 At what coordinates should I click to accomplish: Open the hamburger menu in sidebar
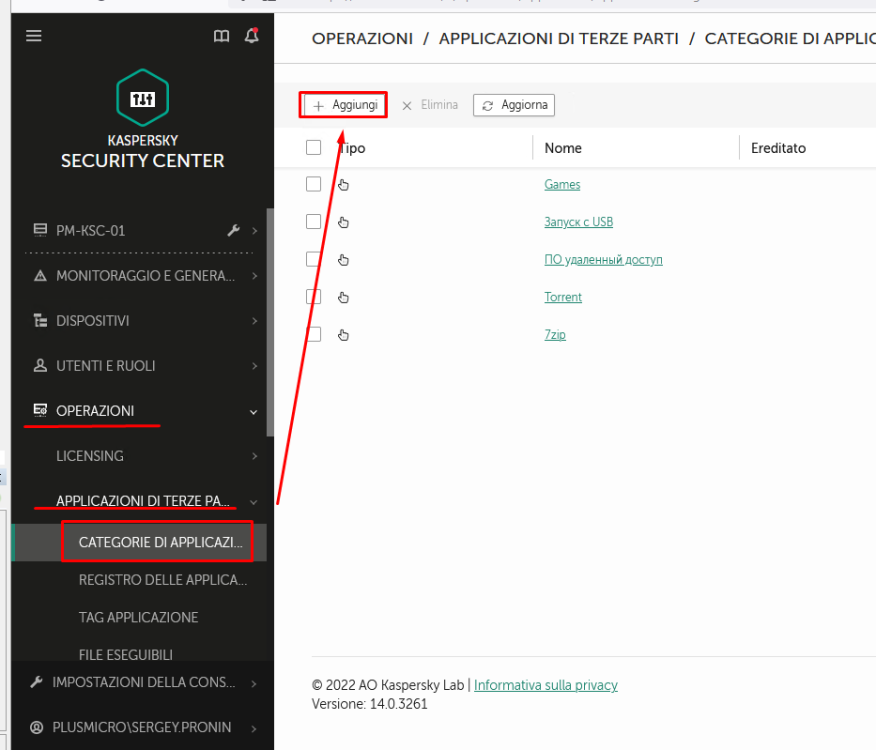coord(34,36)
